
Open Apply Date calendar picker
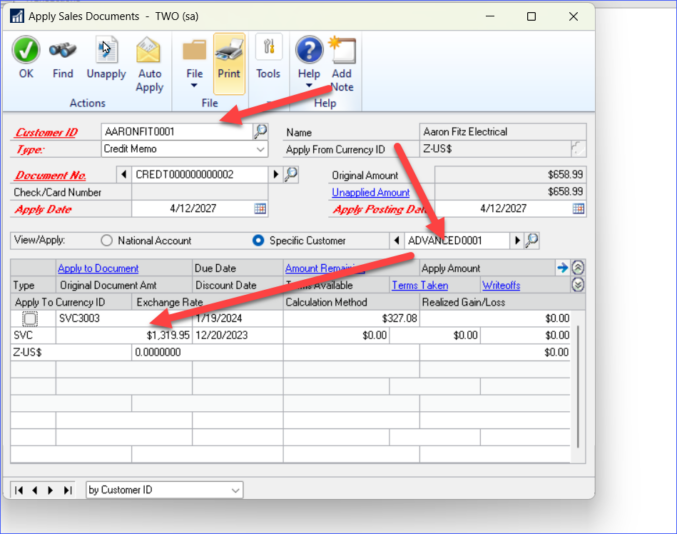click(x=260, y=209)
